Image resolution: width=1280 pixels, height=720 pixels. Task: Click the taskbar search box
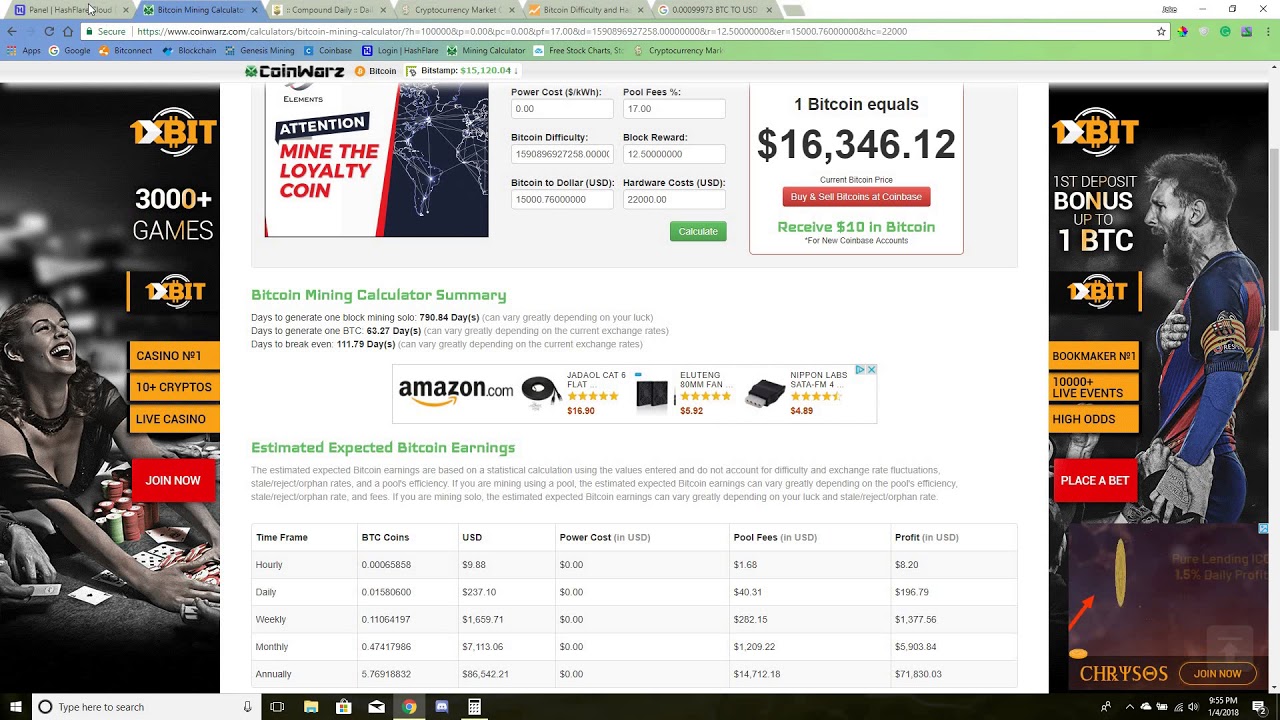(145, 707)
